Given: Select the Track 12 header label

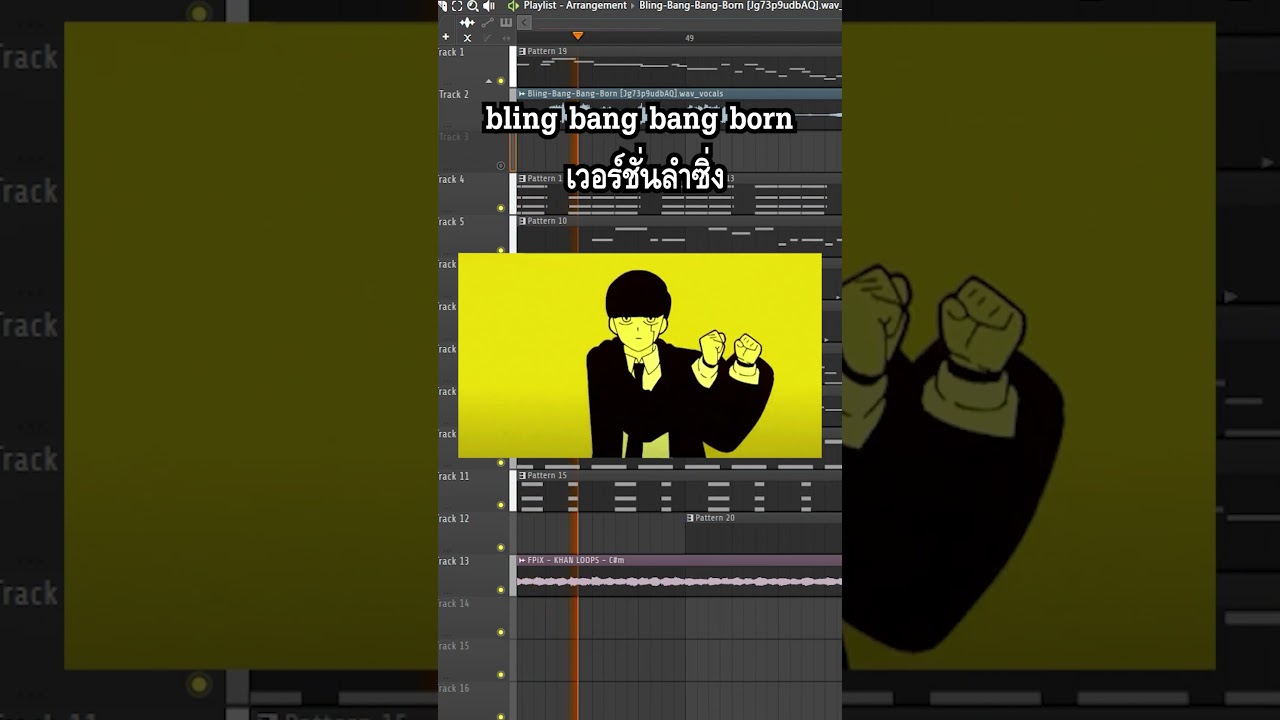Looking at the screenshot, I should (453, 518).
